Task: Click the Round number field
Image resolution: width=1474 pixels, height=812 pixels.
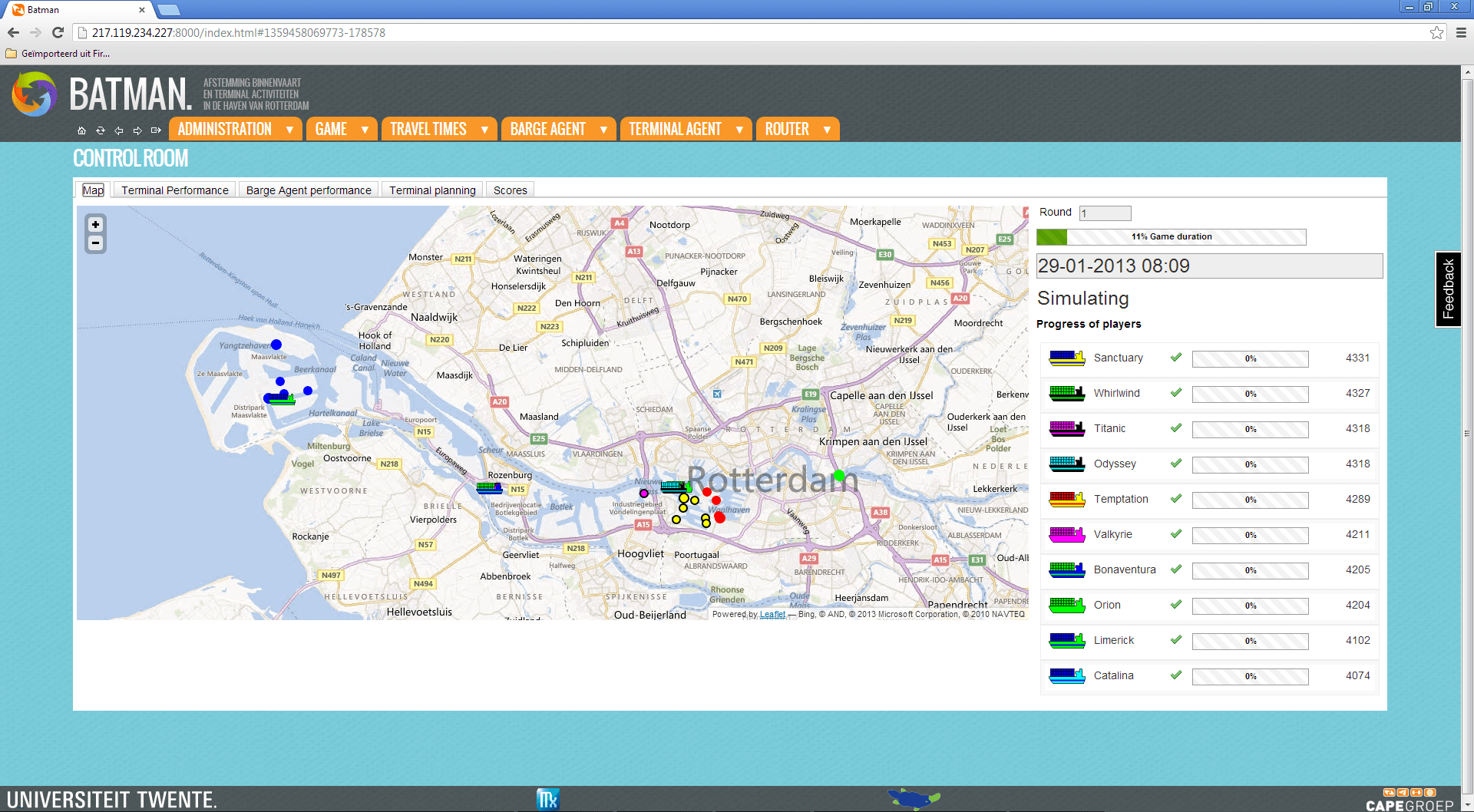Action: 1105,213
